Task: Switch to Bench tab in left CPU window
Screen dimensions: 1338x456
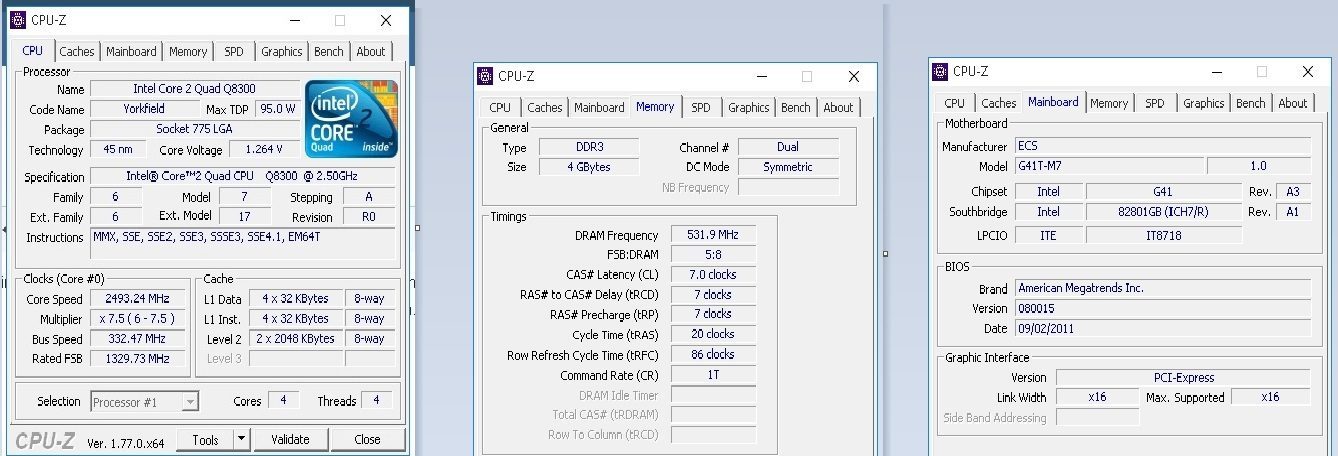Action: pos(329,52)
